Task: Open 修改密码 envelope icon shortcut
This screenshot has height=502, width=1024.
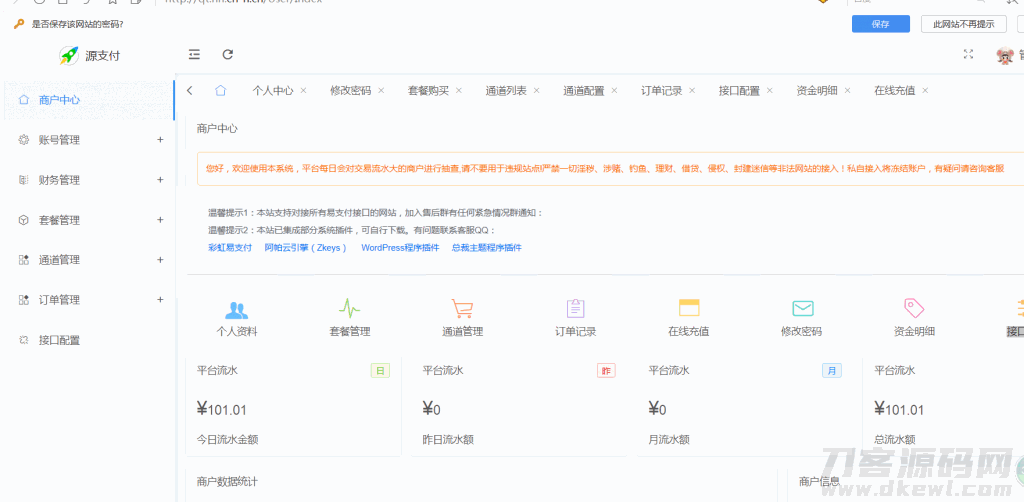Action: [801, 309]
